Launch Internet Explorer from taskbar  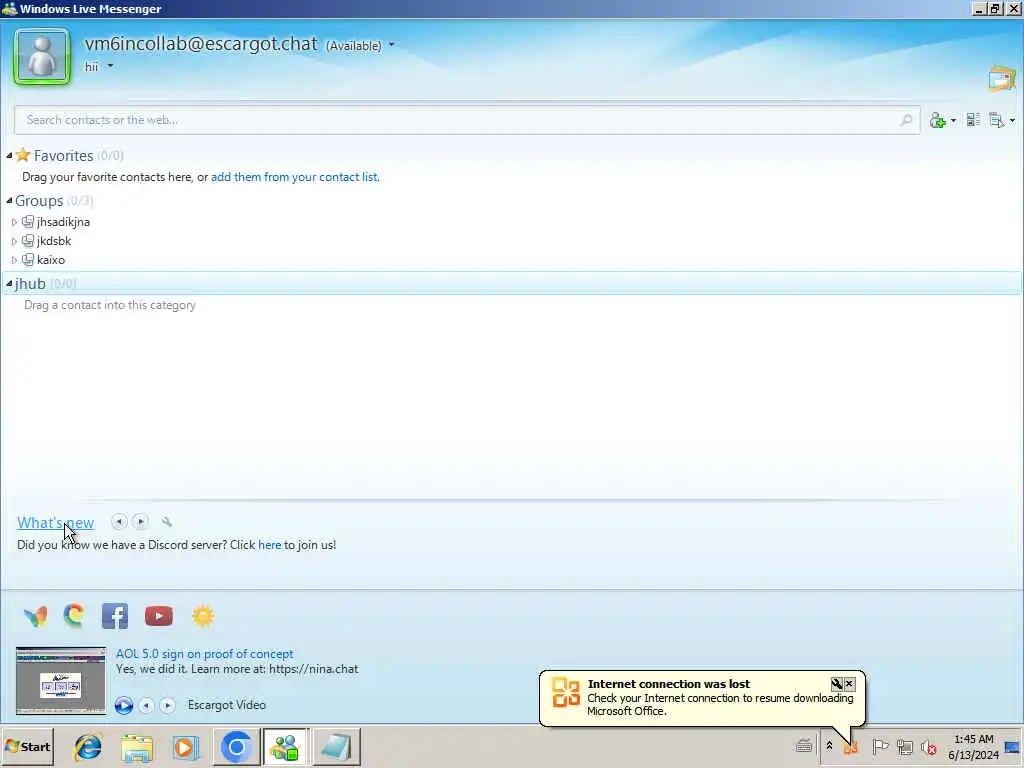pyautogui.click(x=88, y=746)
